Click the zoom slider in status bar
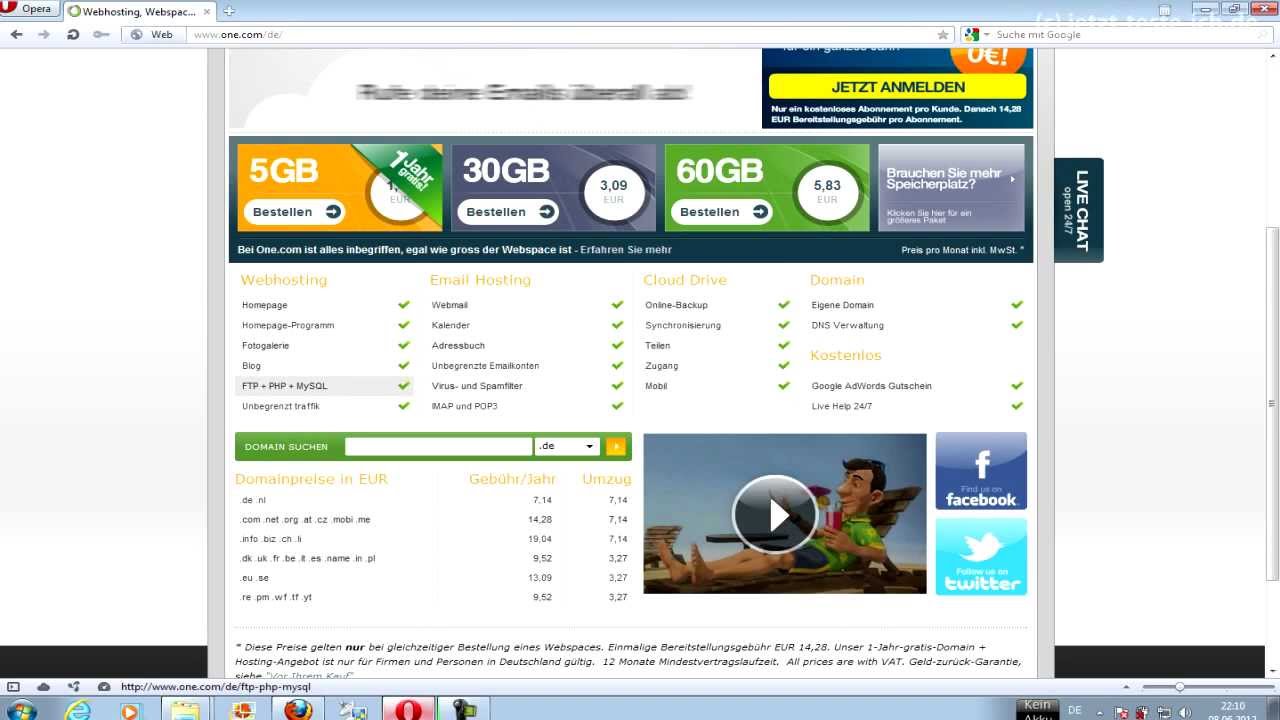1280x720 pixels. point(1180,687)
